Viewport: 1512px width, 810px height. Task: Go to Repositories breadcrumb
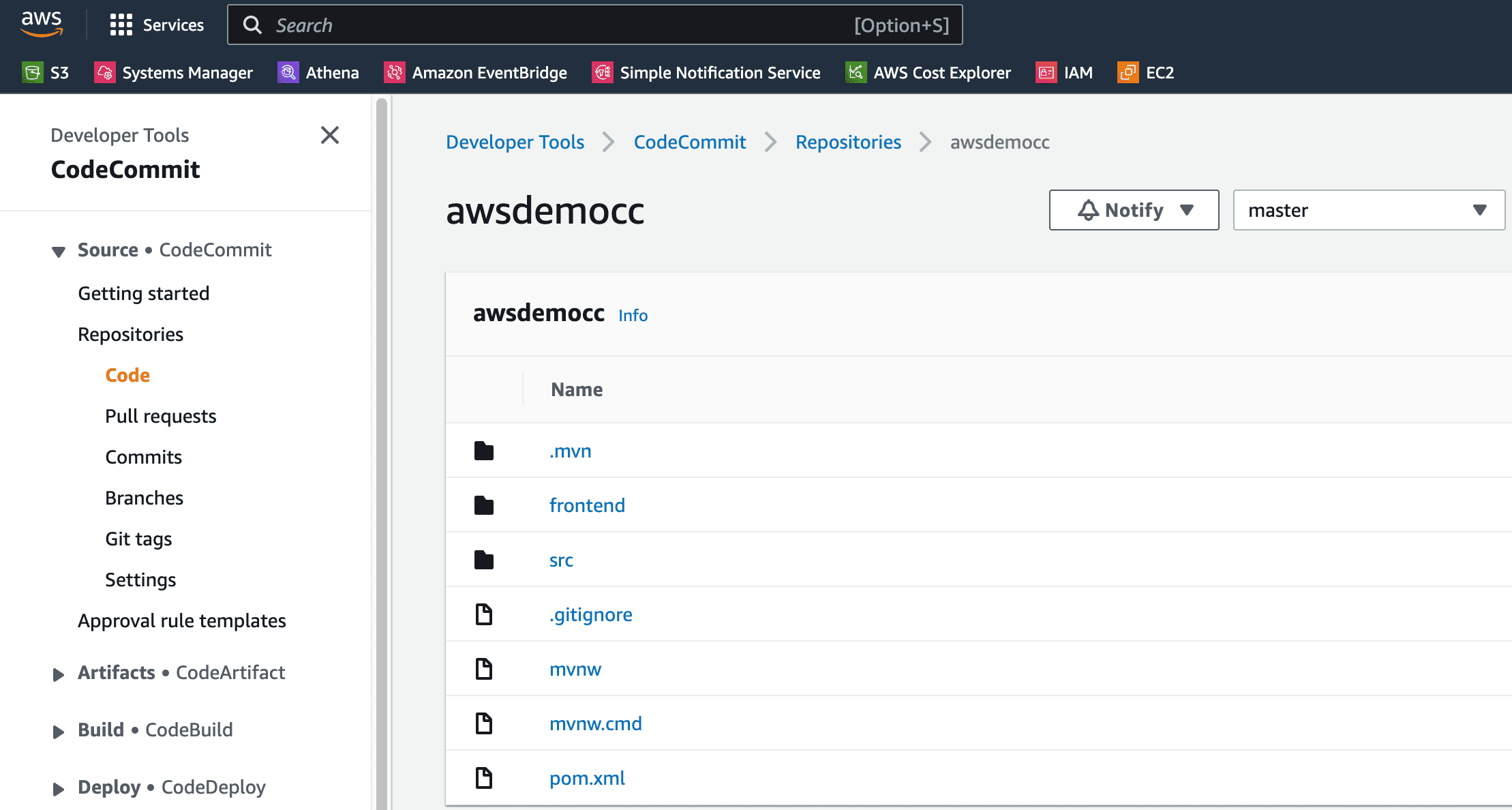(848, 142)
